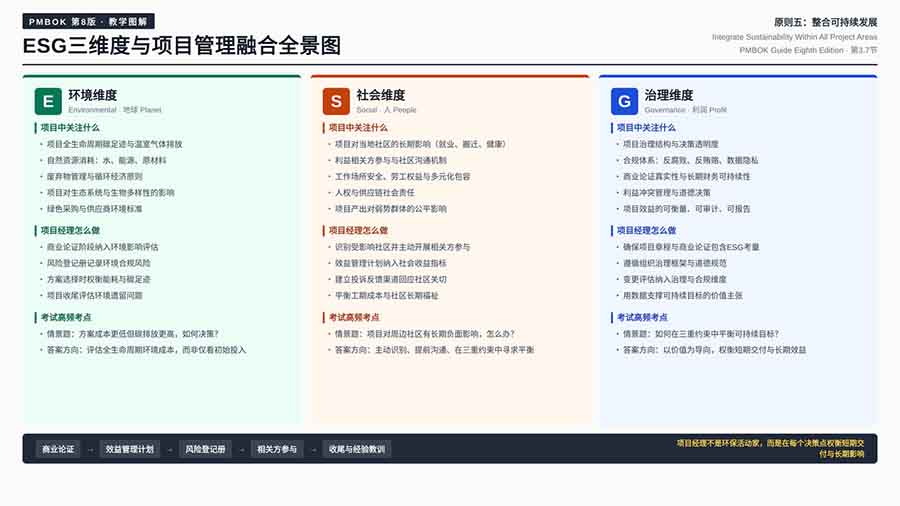Click the bullet 项目对生态系统与生物多样性的影响

tap(111, 192)
